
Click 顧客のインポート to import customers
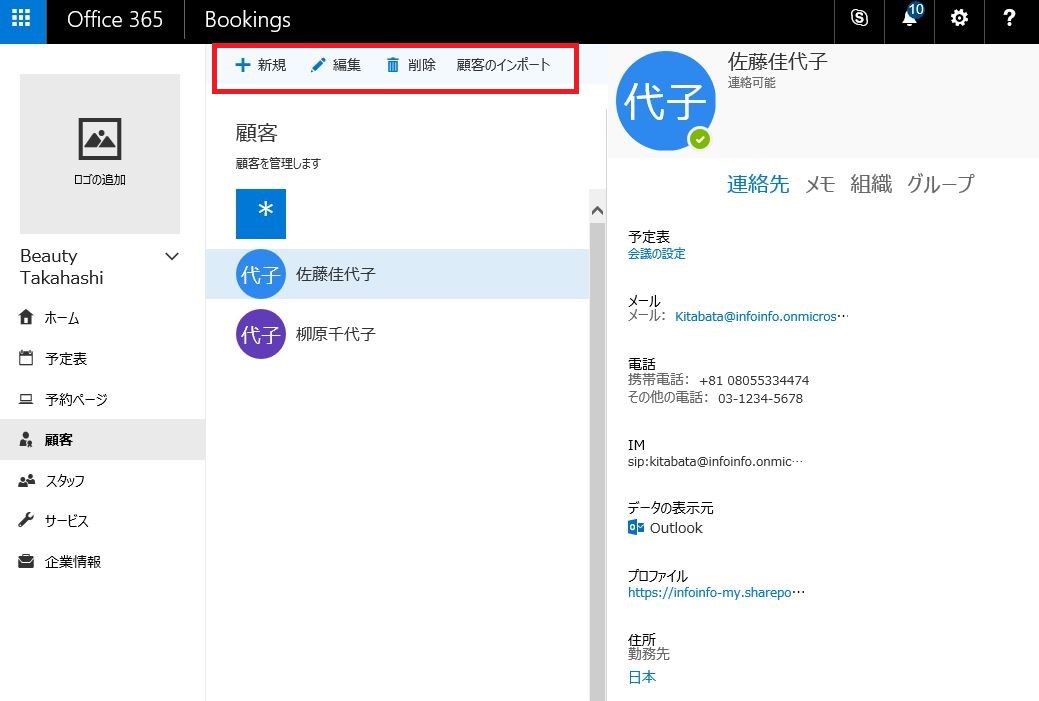click(503, 65)
